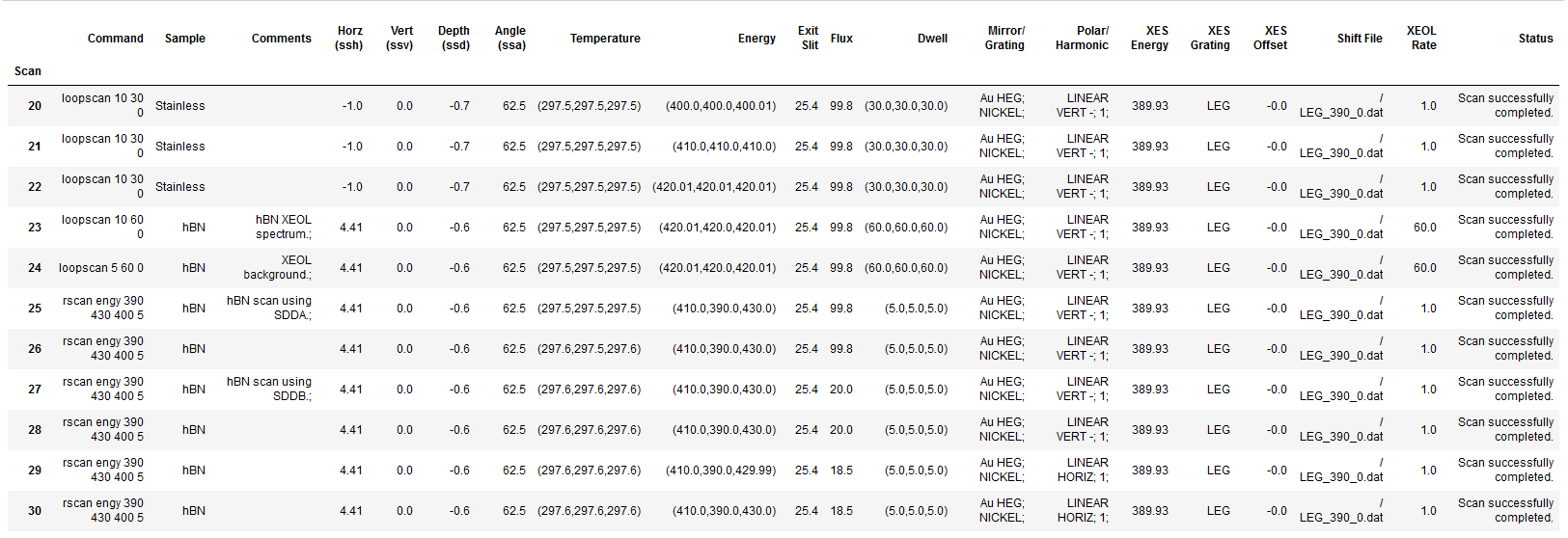Click 'rscan engy 390 430 400 5' in scan 28

[x=103, y=429]
